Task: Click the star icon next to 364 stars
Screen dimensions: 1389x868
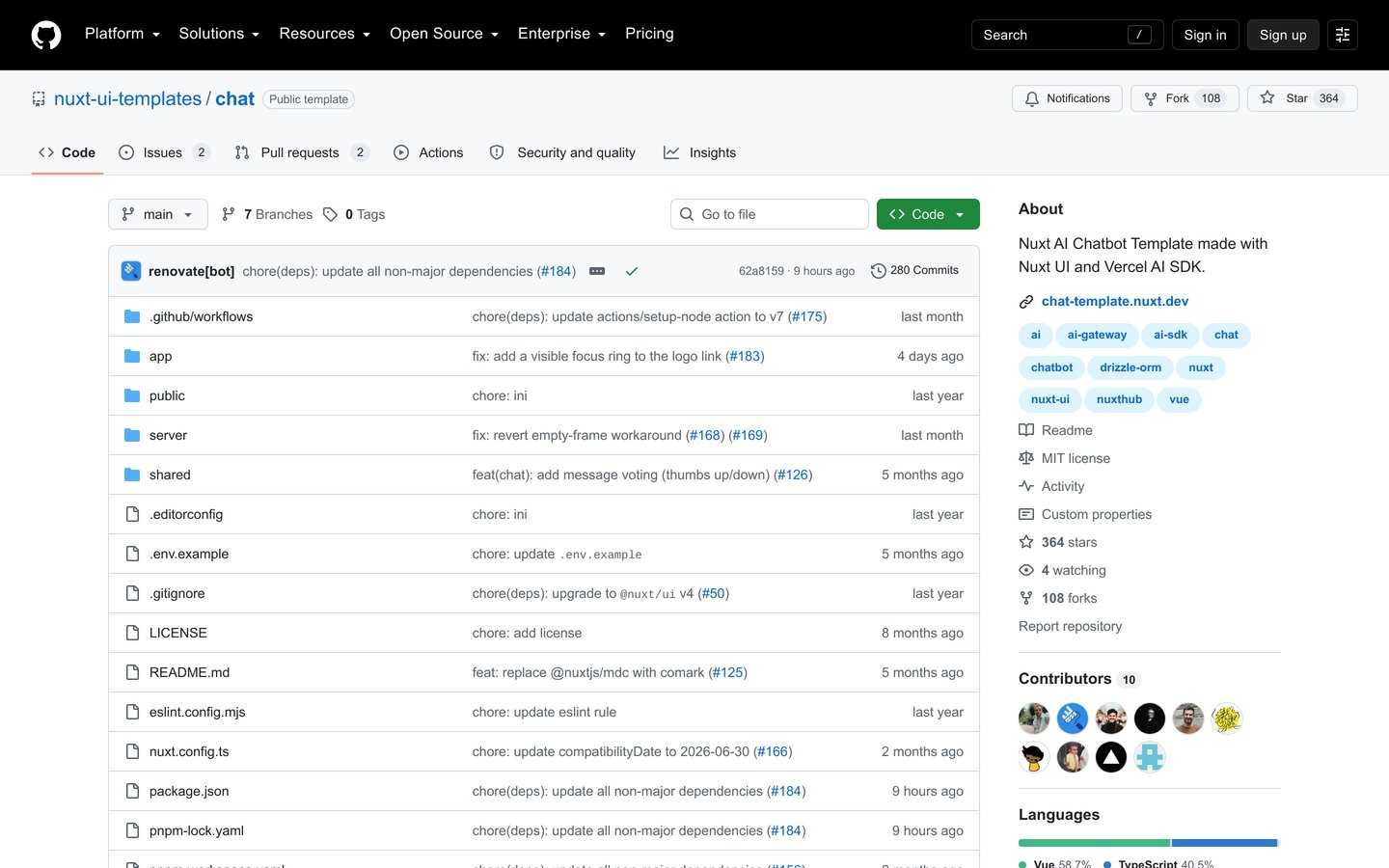Action: [1026, 542]
